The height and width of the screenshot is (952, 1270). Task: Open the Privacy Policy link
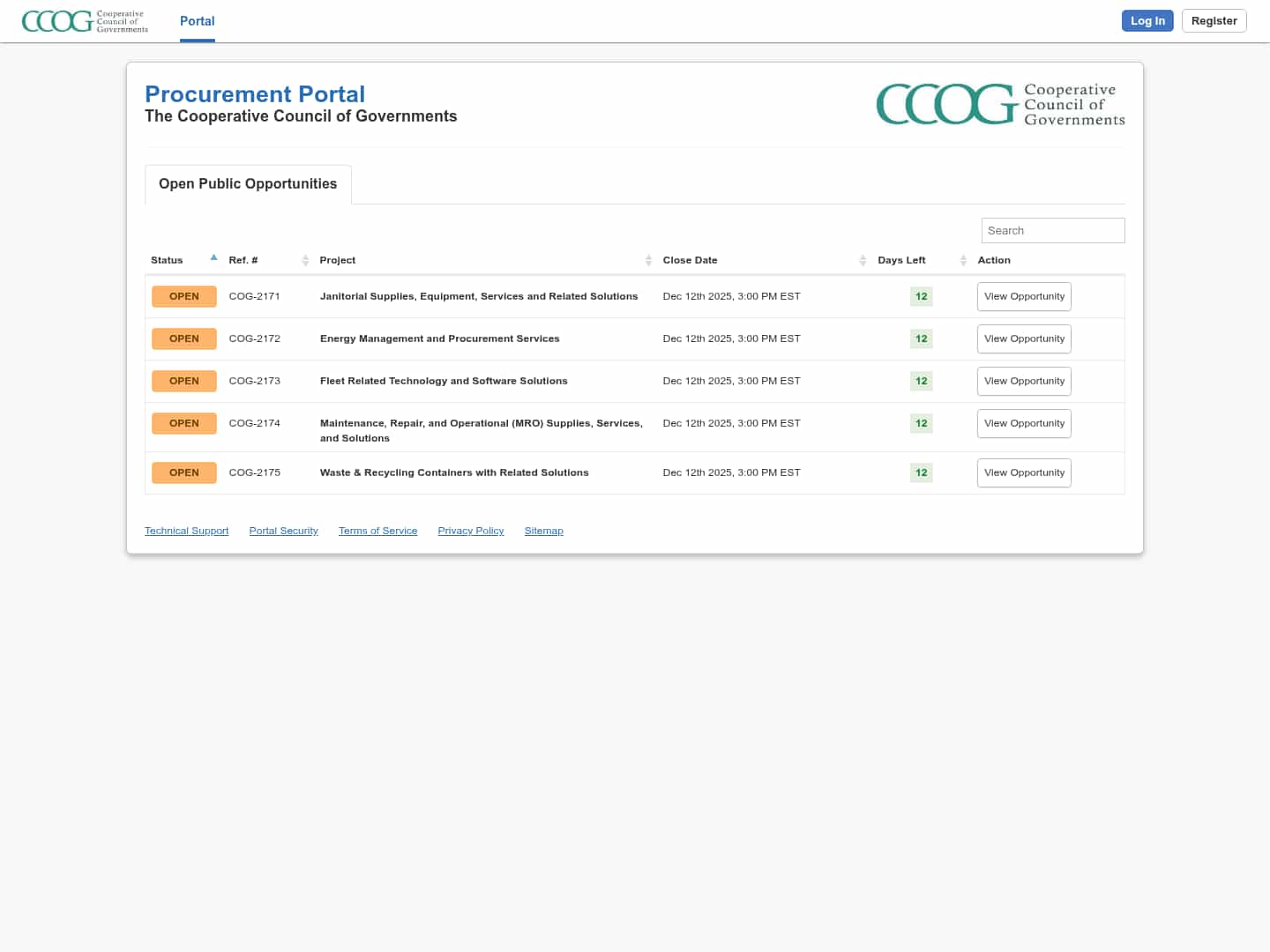pos(470,531)
